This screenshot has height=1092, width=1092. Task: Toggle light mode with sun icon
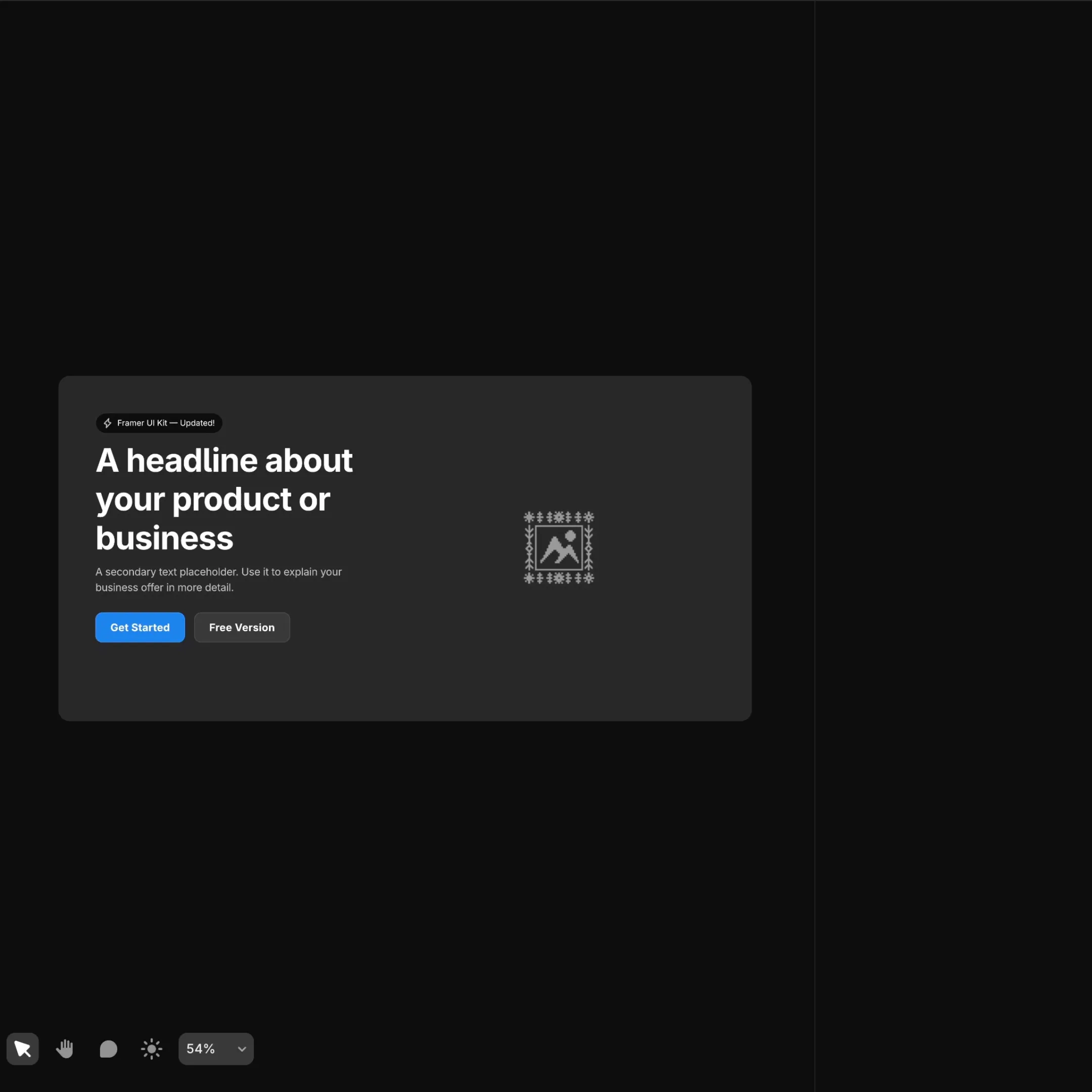tap(152, 1049)
